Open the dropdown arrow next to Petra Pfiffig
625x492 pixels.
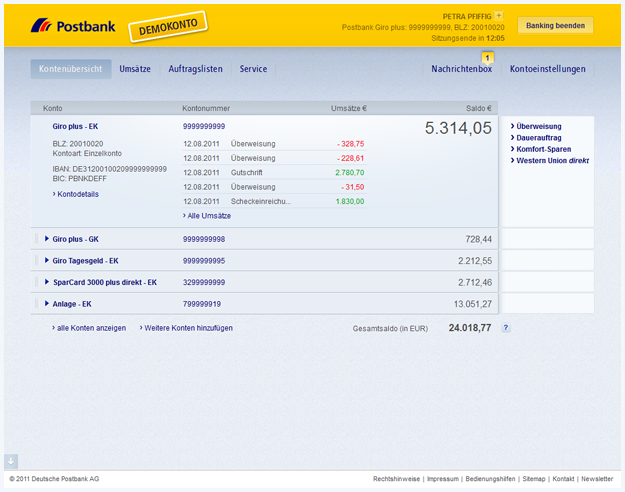499,16
